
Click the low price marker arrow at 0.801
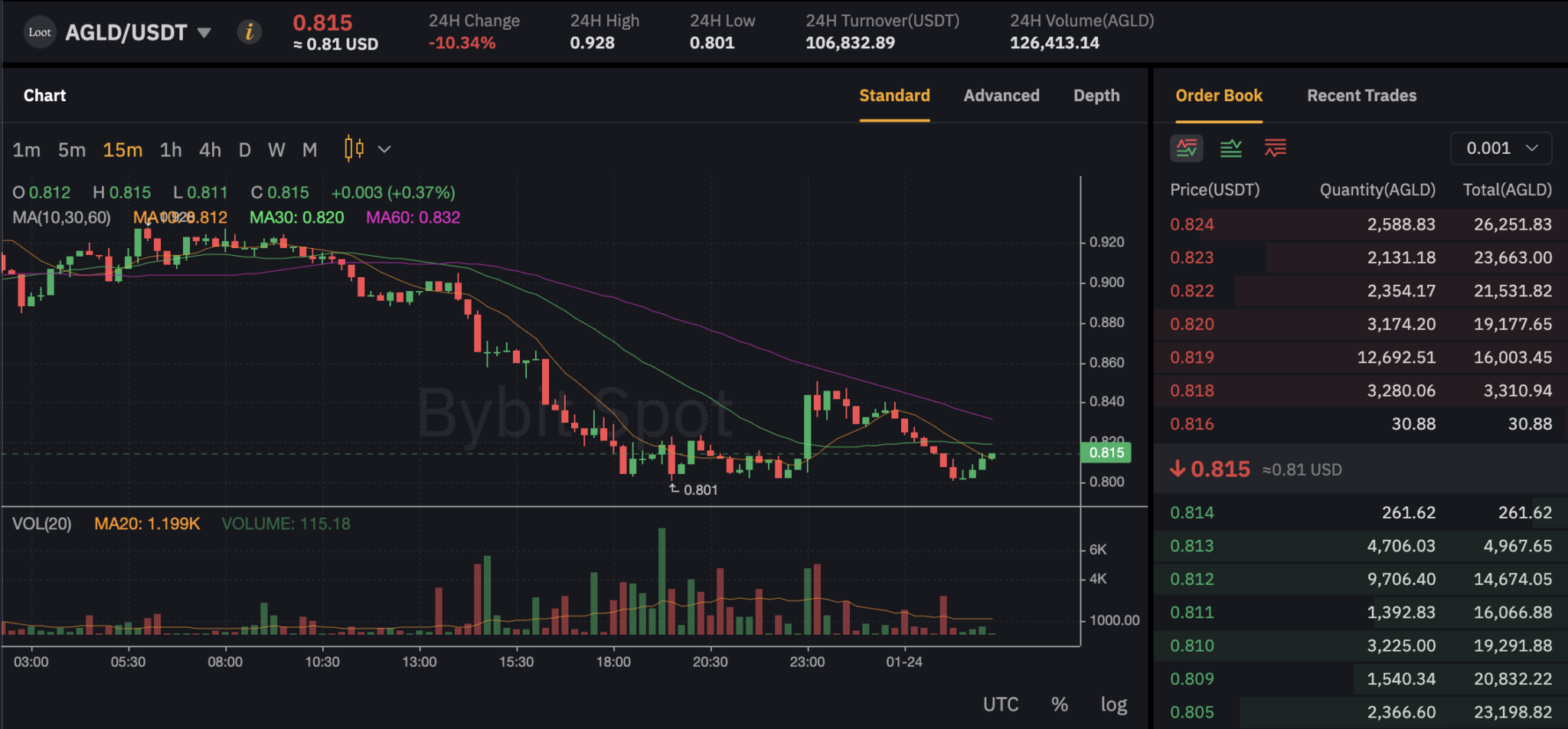click(x=672, y=488)
